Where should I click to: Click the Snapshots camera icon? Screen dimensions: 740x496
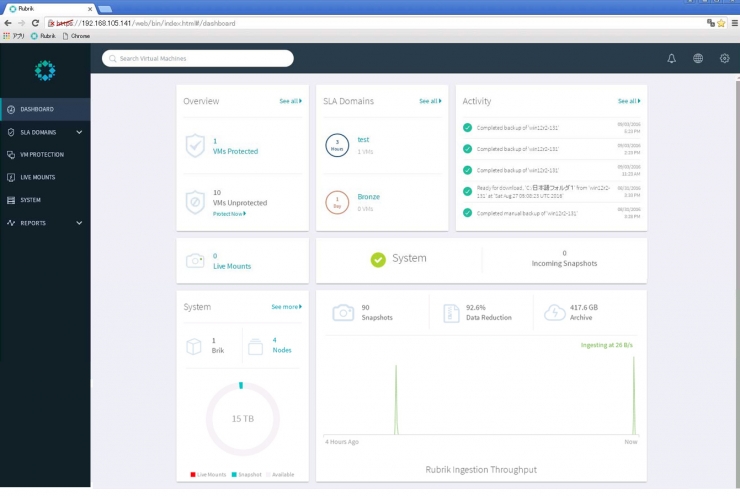tap(343, 313)
